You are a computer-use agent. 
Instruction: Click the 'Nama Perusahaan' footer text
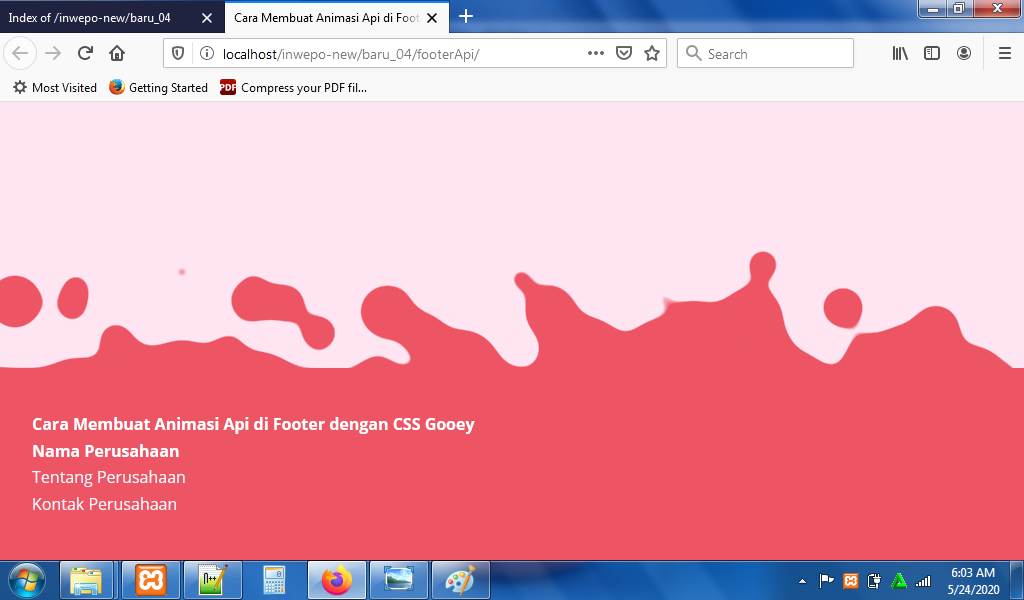(106, 451)
